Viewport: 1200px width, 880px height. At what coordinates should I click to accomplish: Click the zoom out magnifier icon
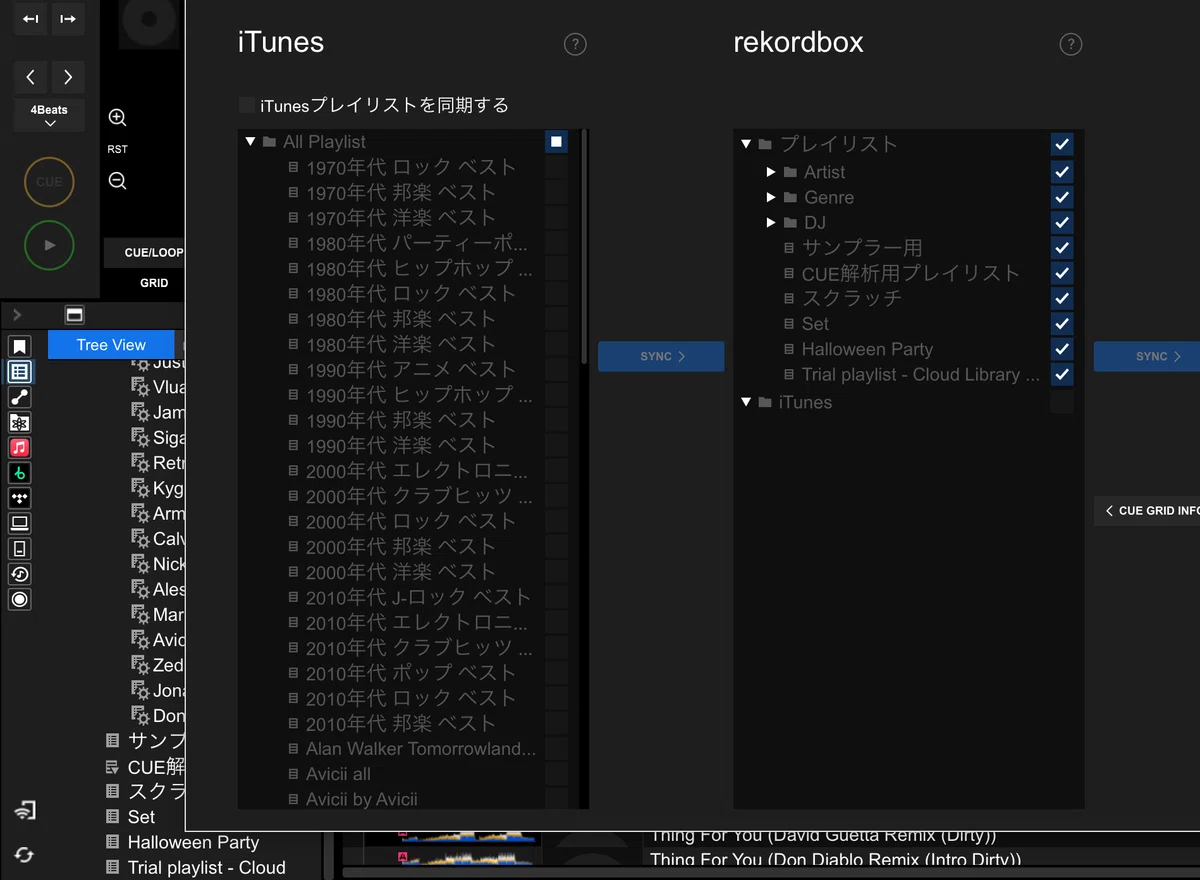point(117,181)
